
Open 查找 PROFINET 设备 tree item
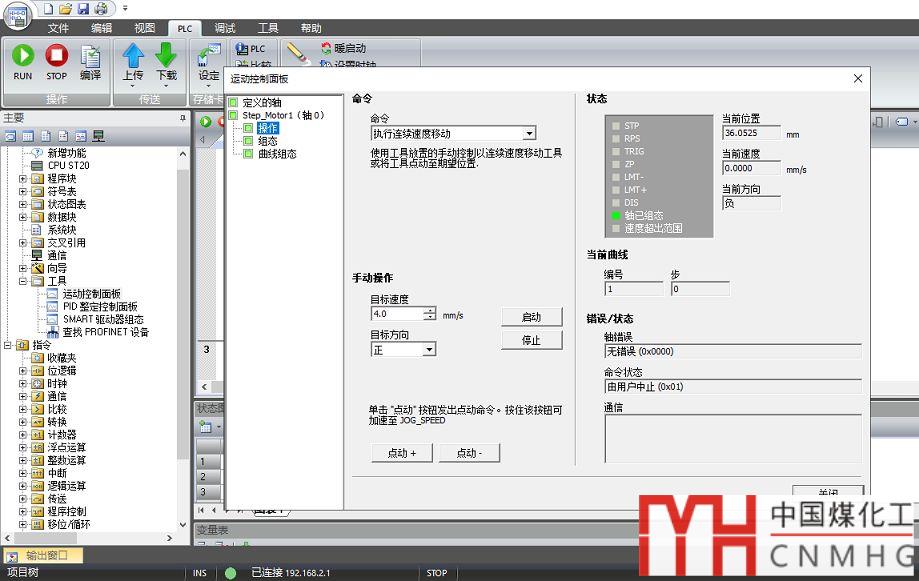click(x=105, y=332)
